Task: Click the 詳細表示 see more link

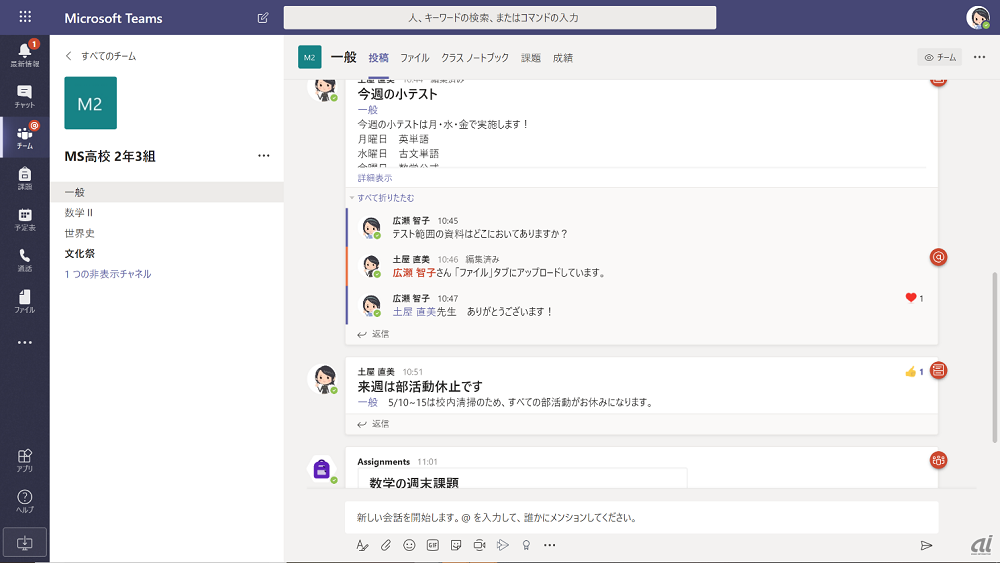Action: pyautogui.click(x=375, y=178)
